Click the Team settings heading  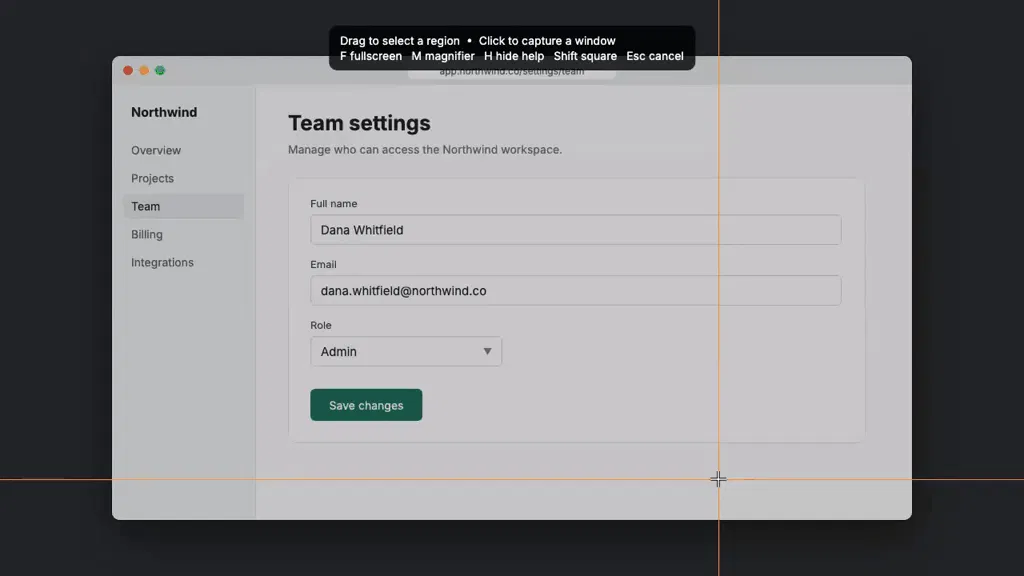pos(359,123)
